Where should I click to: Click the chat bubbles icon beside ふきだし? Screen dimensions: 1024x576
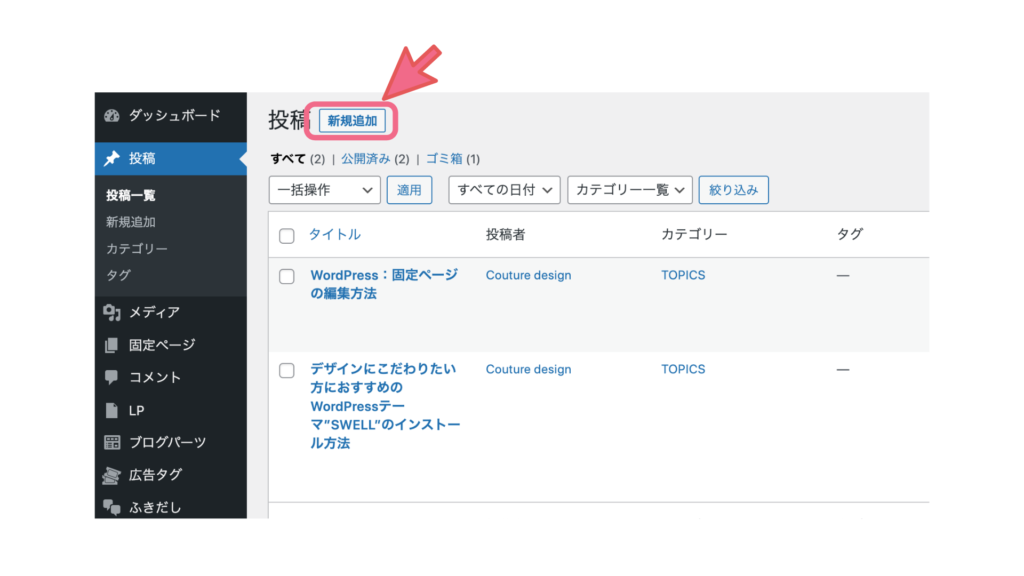(112, 507)
